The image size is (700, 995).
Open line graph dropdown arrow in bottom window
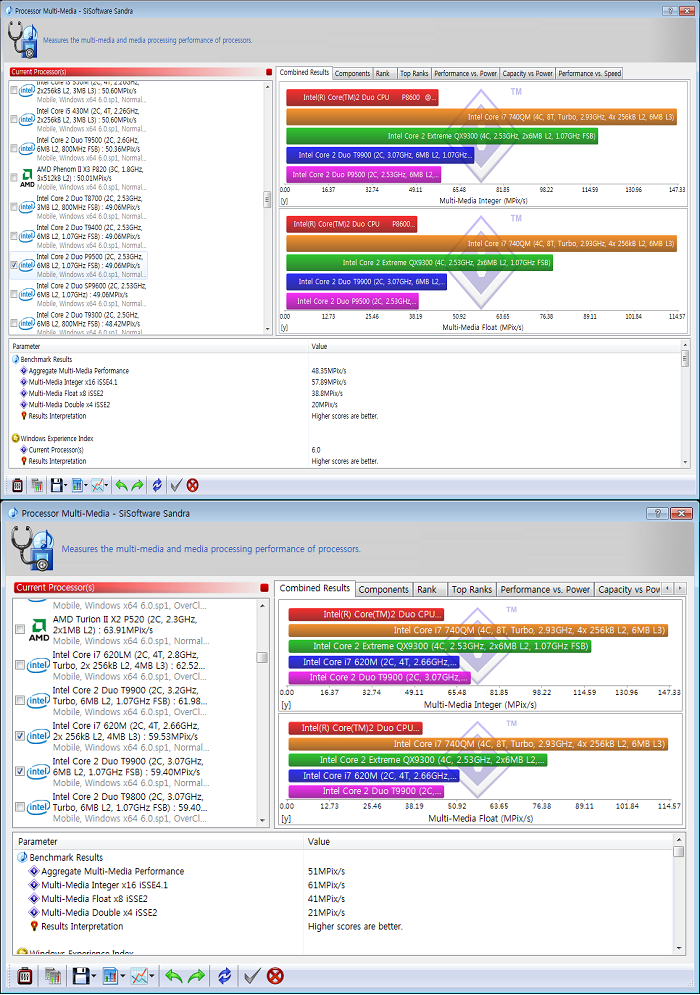152,976
